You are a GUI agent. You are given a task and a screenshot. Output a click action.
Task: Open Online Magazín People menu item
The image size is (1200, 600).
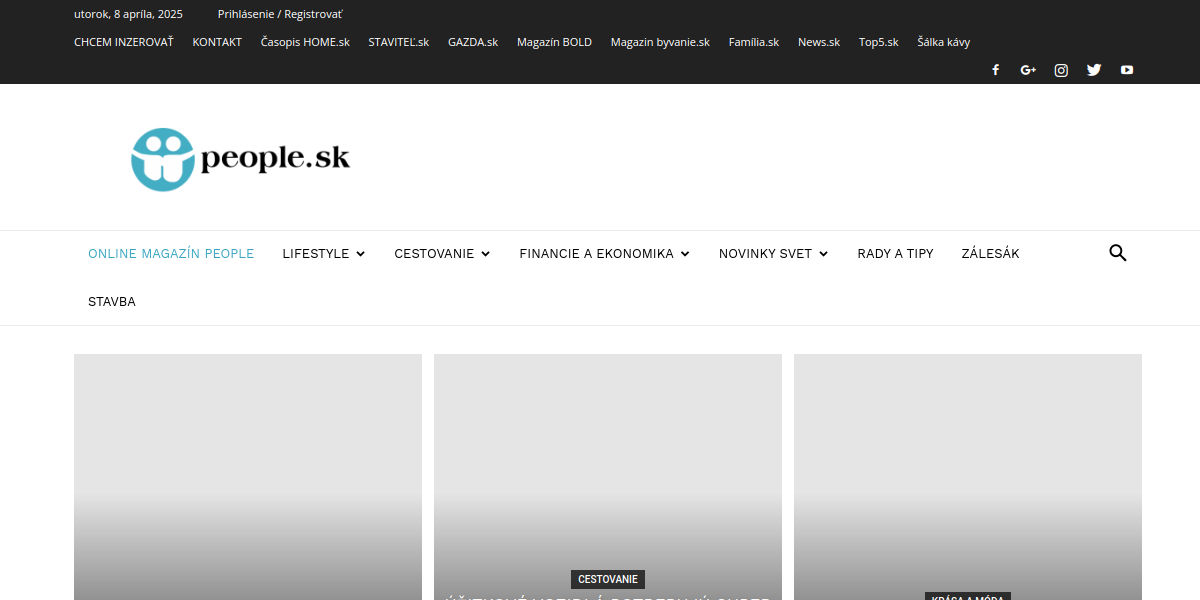pyautogui.click(x=171, y=254)
